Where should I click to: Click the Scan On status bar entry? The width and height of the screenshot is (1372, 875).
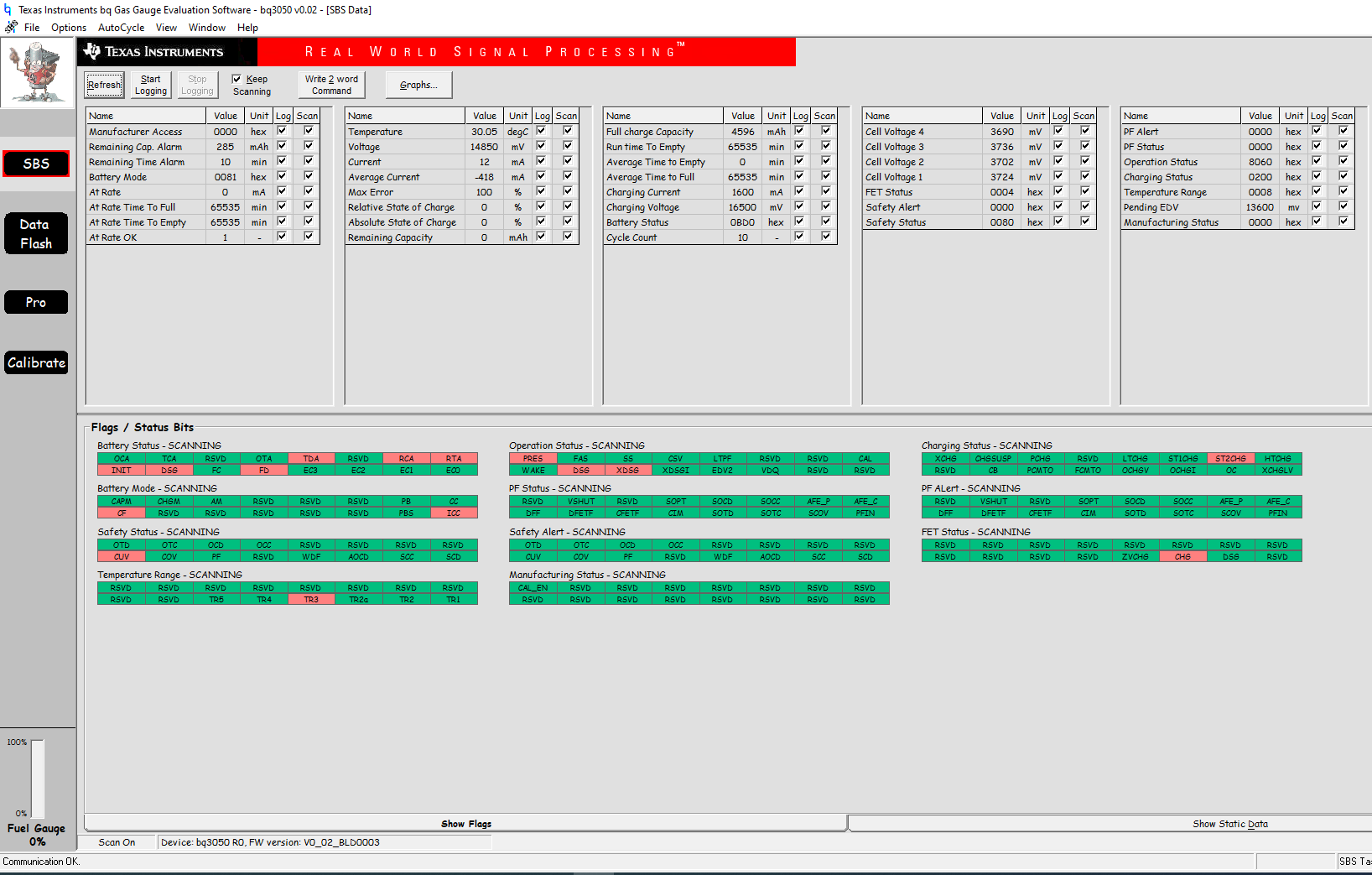pos(117,842)
